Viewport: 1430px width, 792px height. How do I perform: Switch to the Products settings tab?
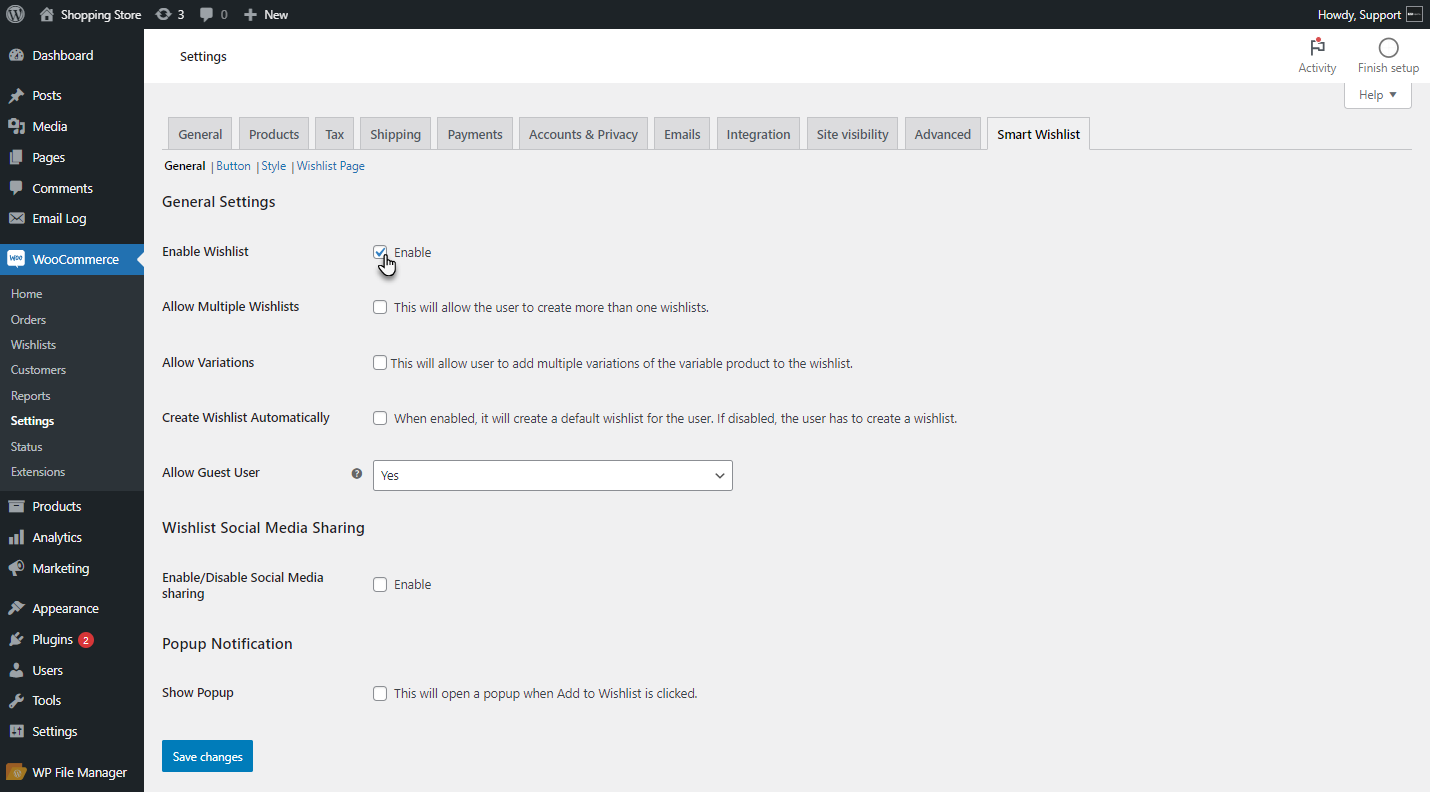pyautogui.click(x=274, y=134)
